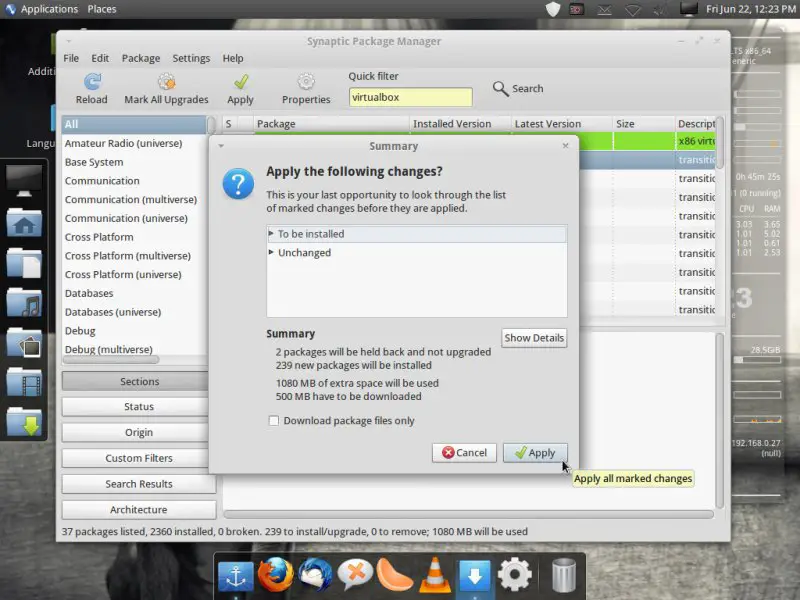Click the Search magnifier toolbar button
This screenshot has height=600, width=800.
tap(518, 89)
